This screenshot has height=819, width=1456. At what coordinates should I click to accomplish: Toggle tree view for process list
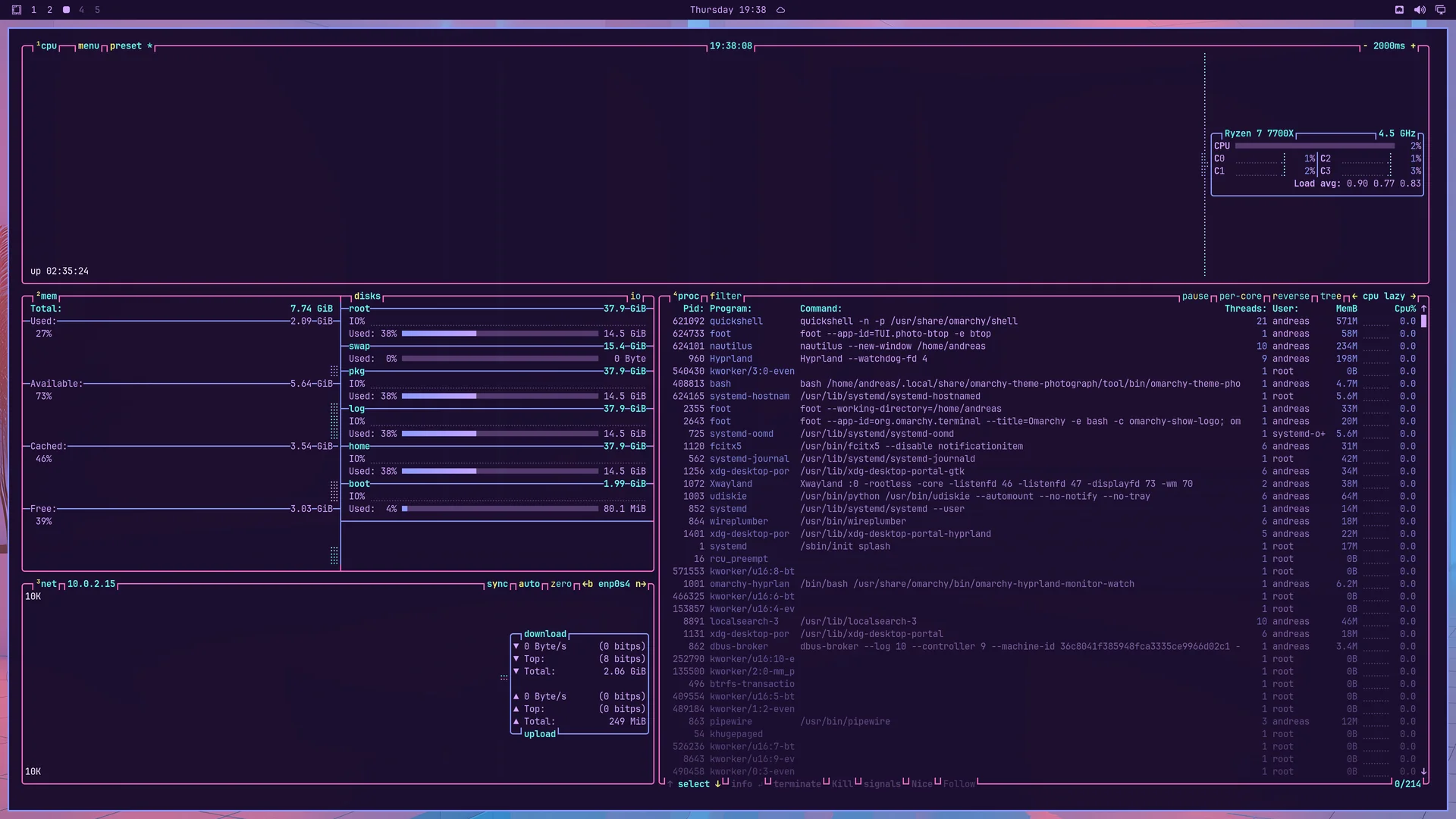(1331, 297)
